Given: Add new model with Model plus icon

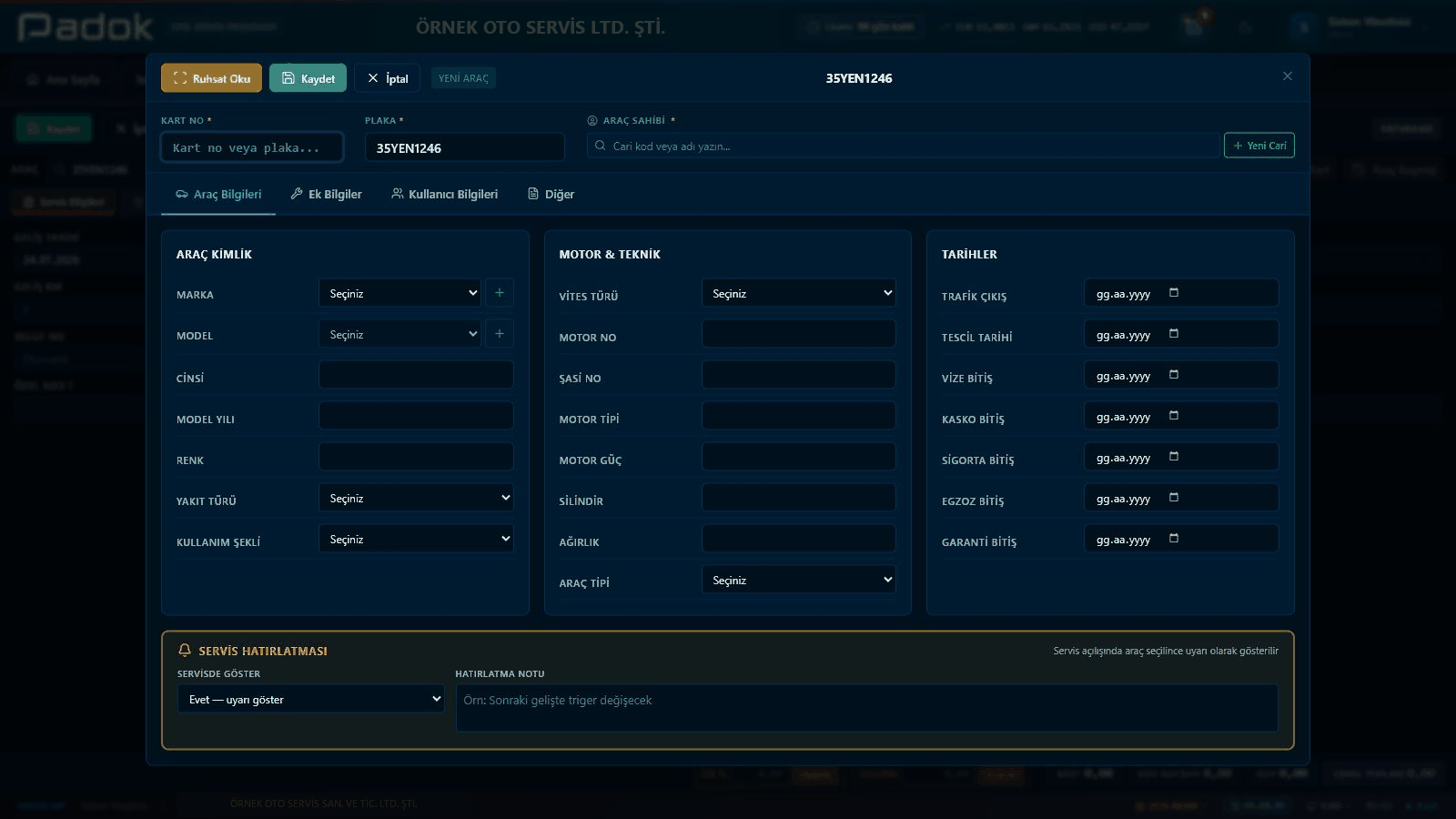Looking at the screenshot, I should tap(500, 334).
